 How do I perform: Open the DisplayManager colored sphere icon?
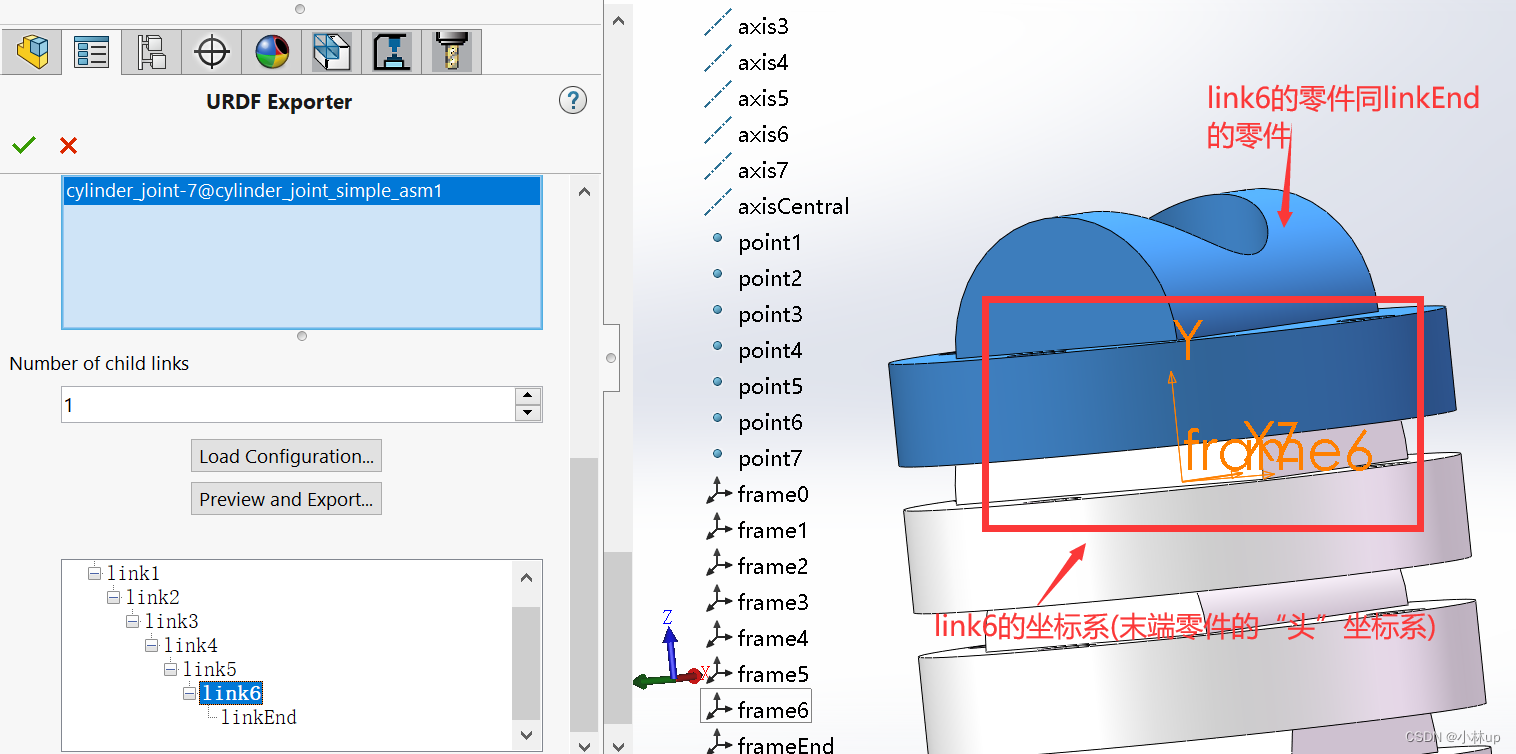click(270, 51)
